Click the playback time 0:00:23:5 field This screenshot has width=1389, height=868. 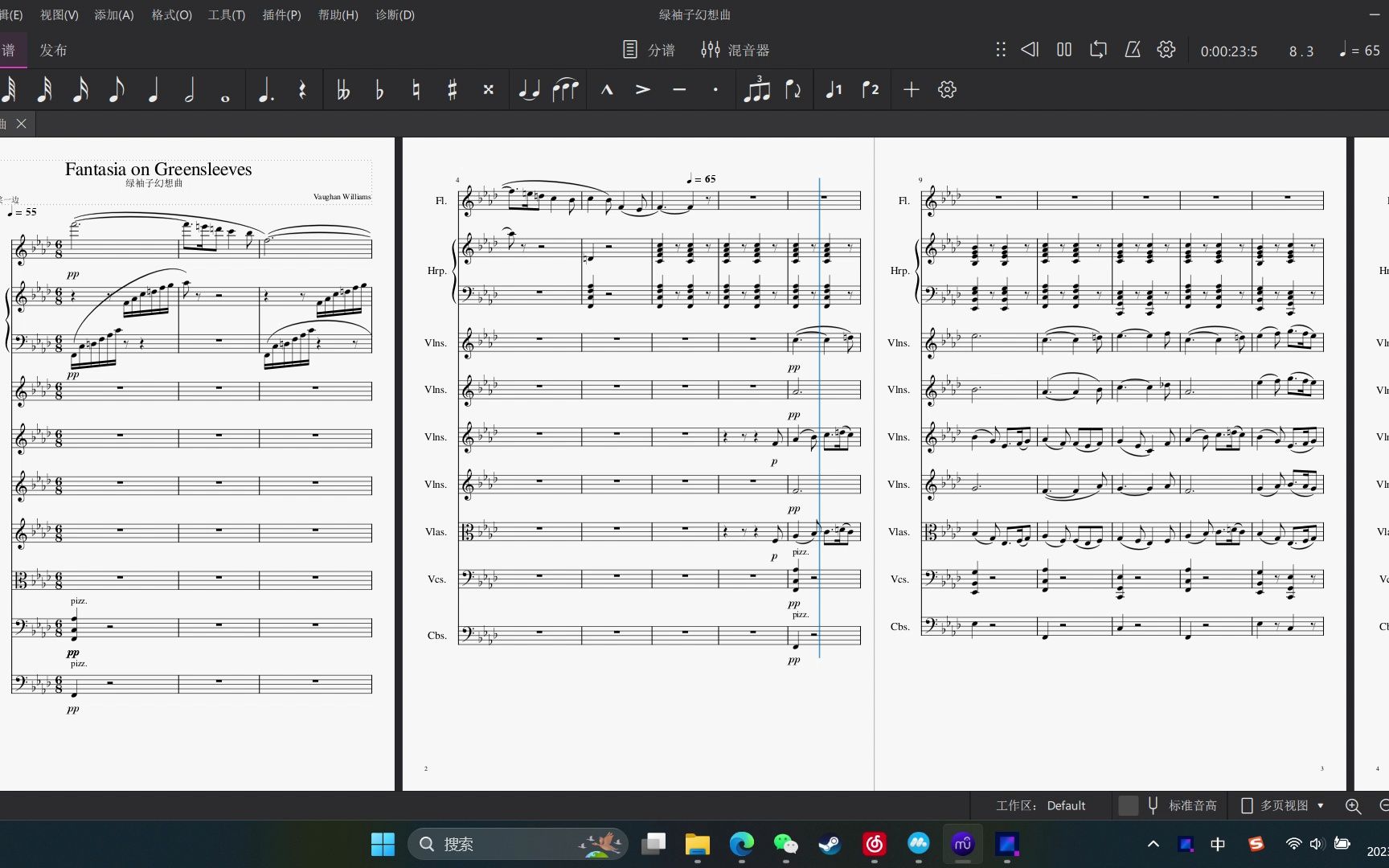[x=1229, y=51]
